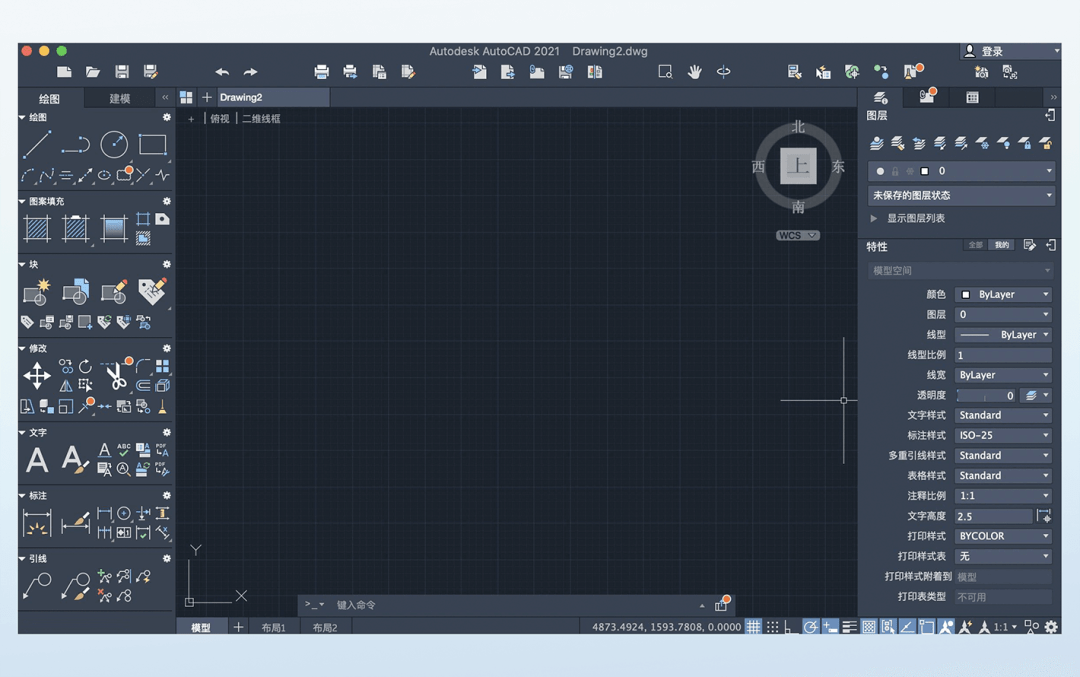Toggle polar tracking in status bar
Image resolution: width=1080 pixels, height=677 pixels.
[811, 627]
